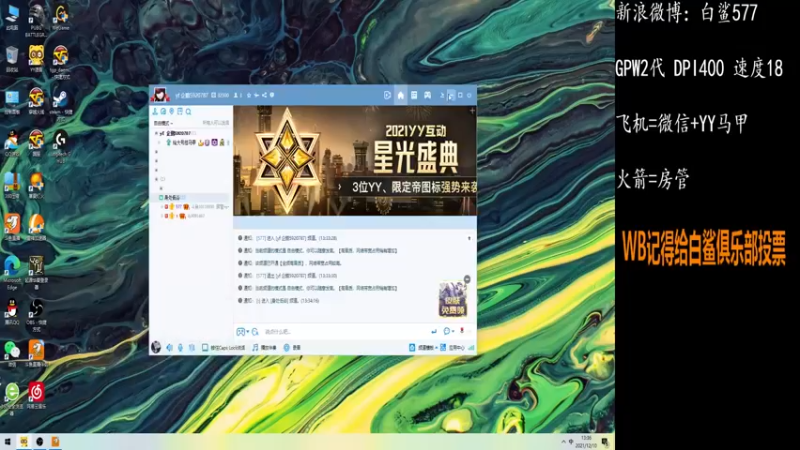Open the channel template dropdown in bottom bar
Screen dimensions: 800x450
click(x=423, y=348)
